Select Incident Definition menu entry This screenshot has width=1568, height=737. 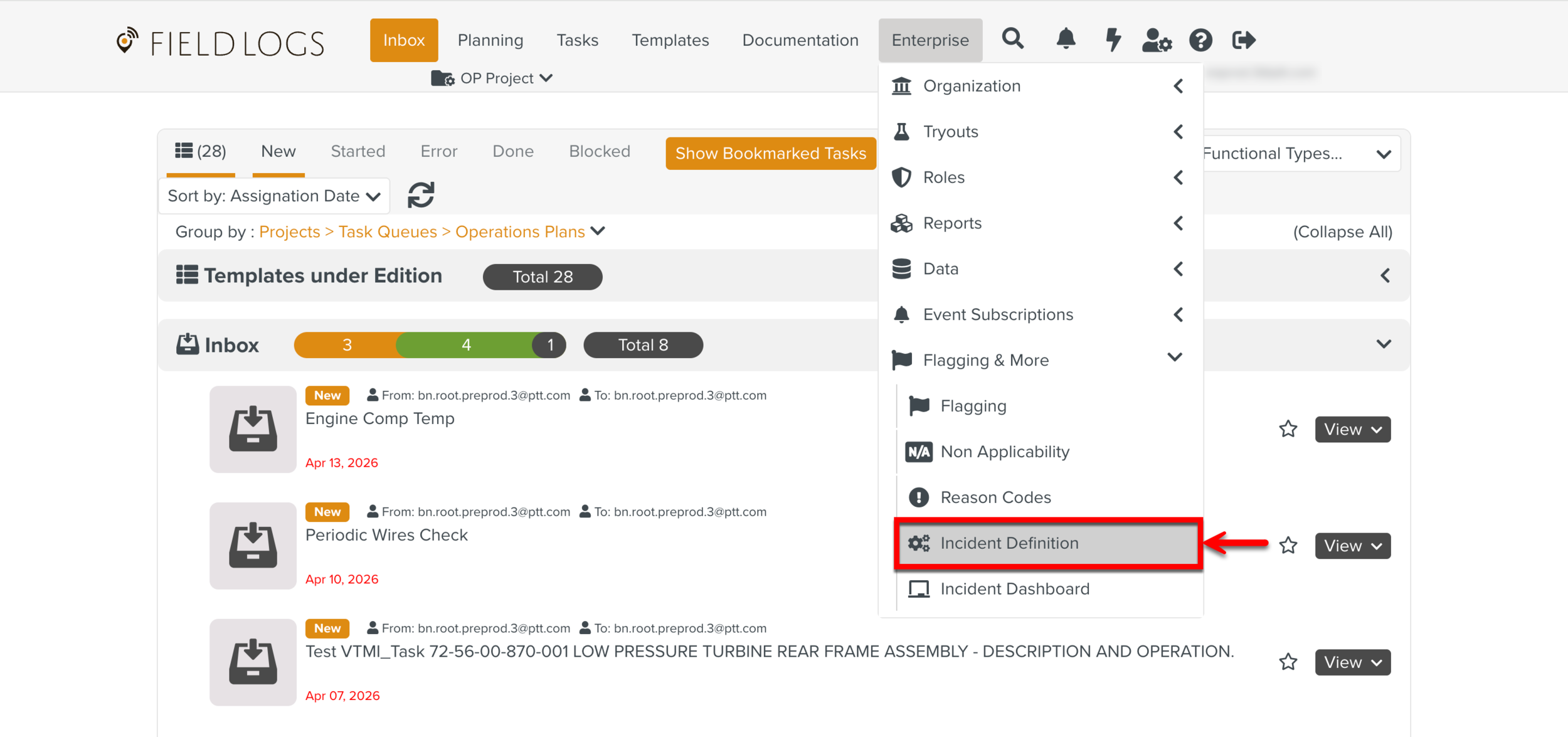coord(1047,543)
